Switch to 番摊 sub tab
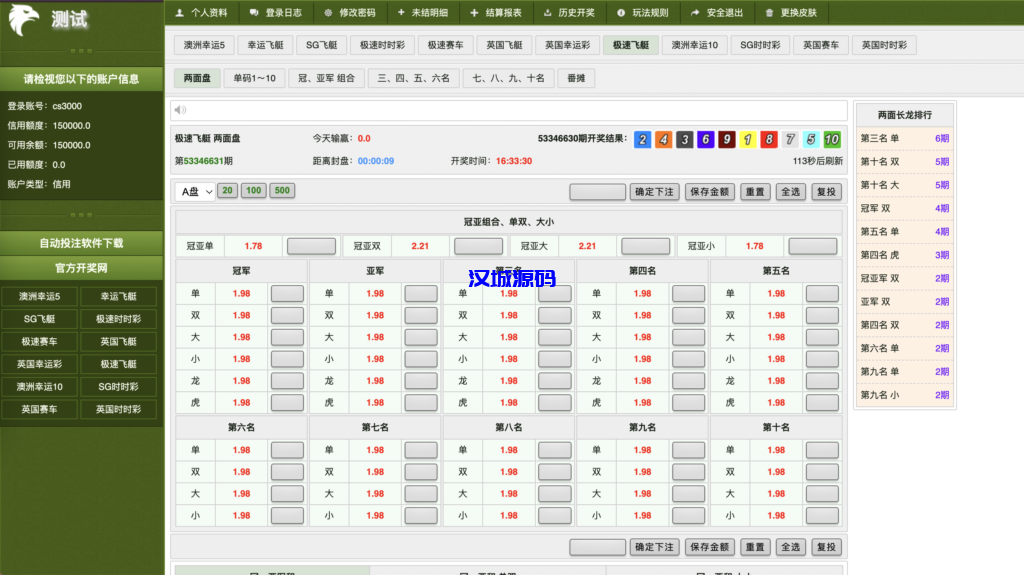Image resolution: width=1024 pixels, height=575 pixels. [x=576, y=78]
